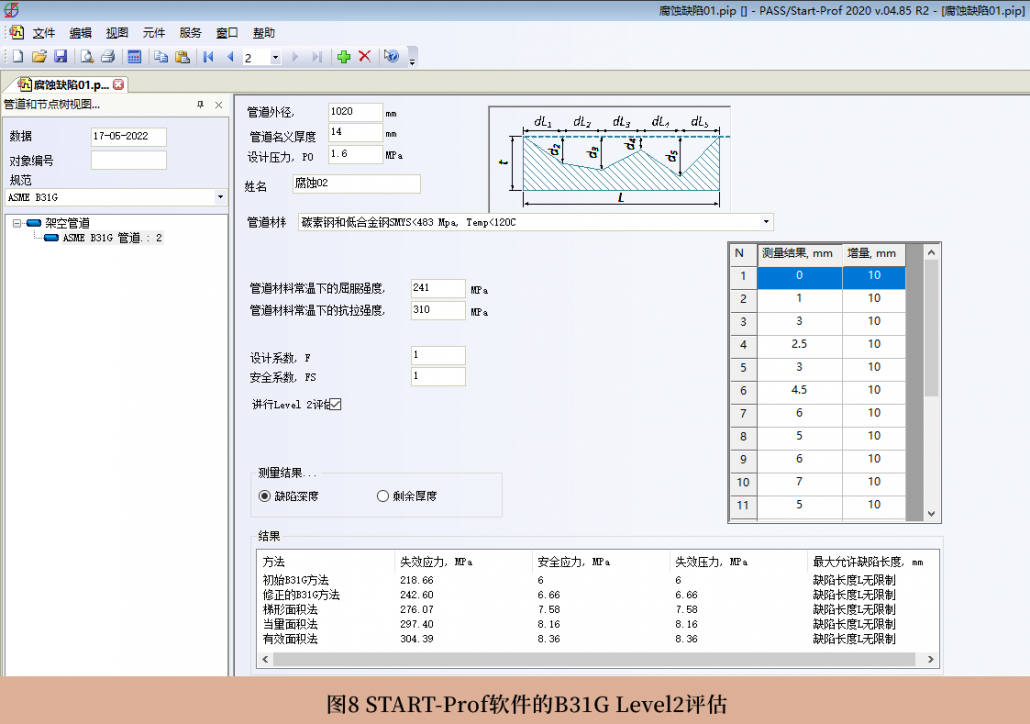Open print preview magnifier icon

point(87,57)
